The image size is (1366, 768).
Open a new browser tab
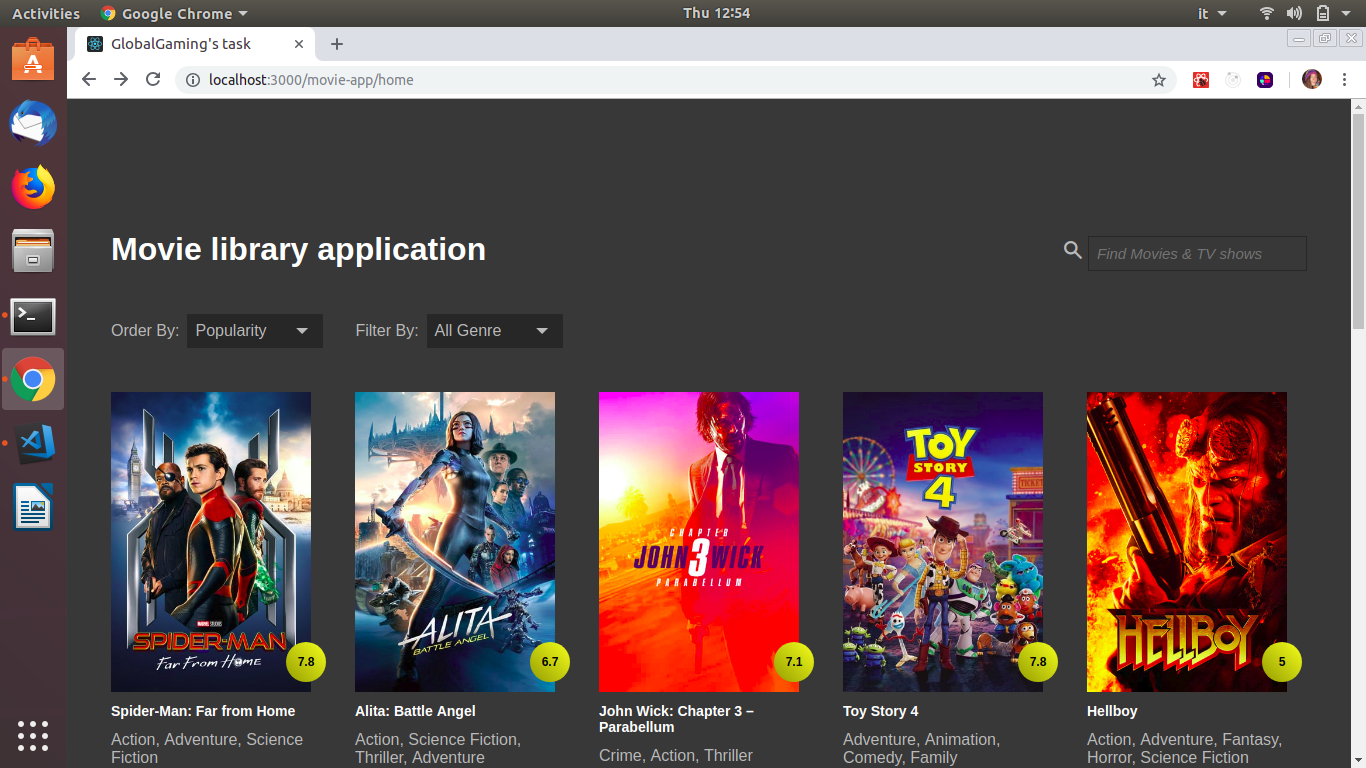pos(337,44)
